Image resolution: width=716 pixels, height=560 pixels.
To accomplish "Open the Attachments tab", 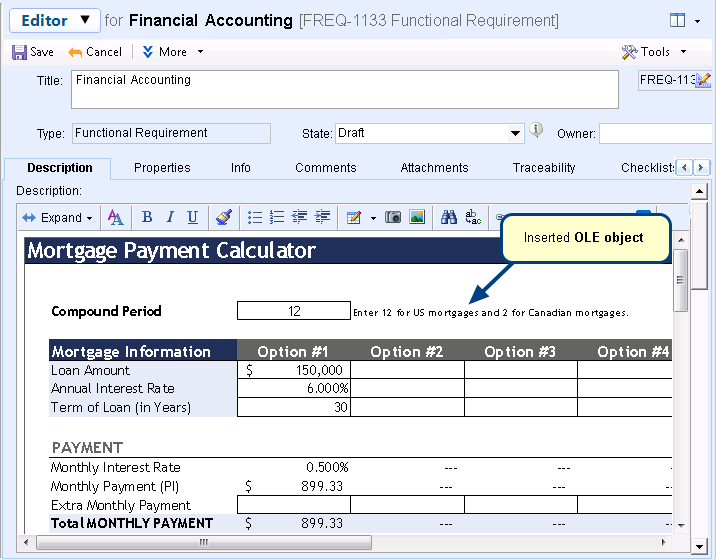I will point(434,168).
